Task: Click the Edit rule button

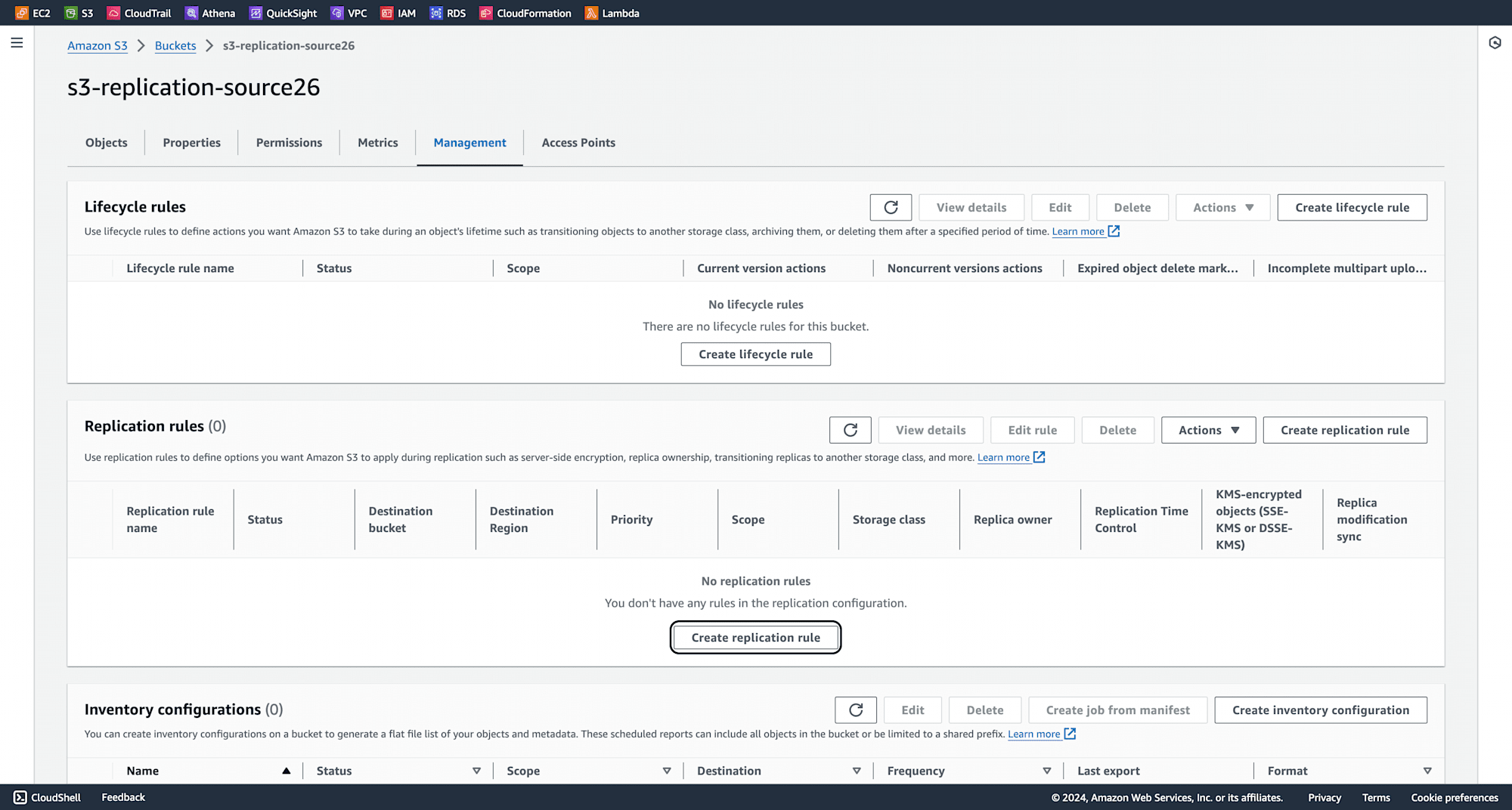Action: click(x=1033, y=430)
